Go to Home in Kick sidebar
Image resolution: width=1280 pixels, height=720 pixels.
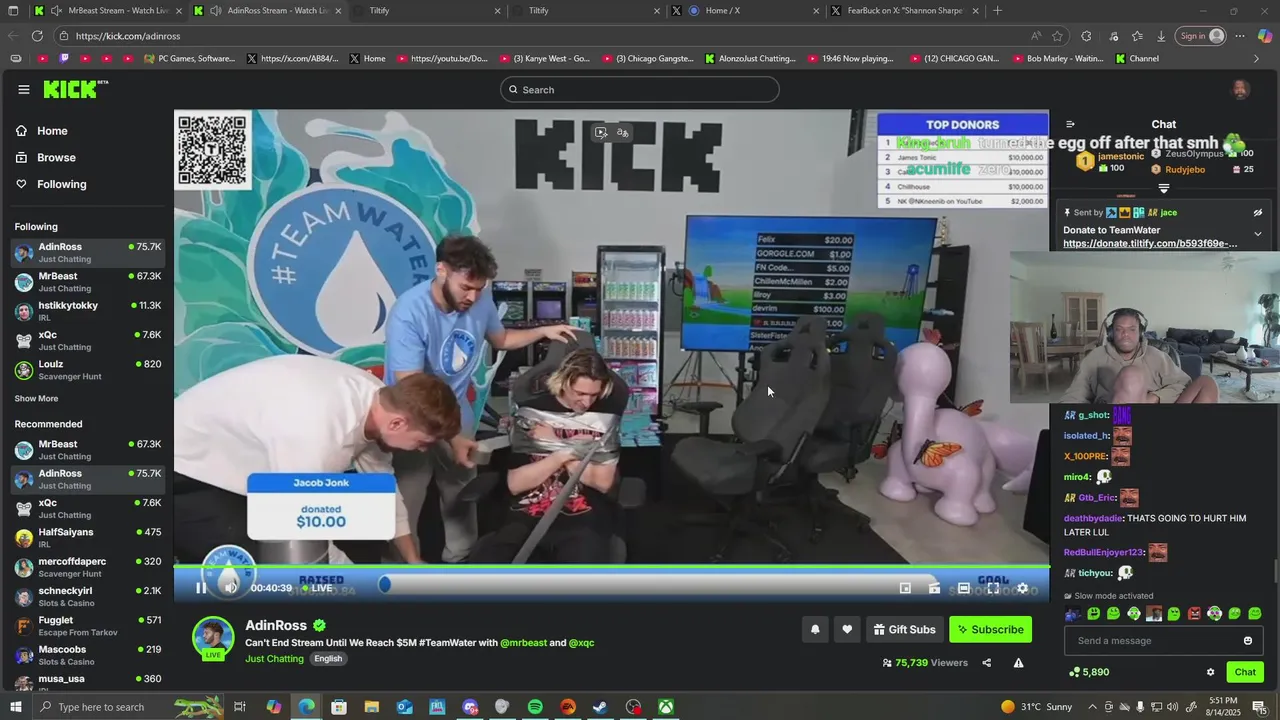point(52,131)
